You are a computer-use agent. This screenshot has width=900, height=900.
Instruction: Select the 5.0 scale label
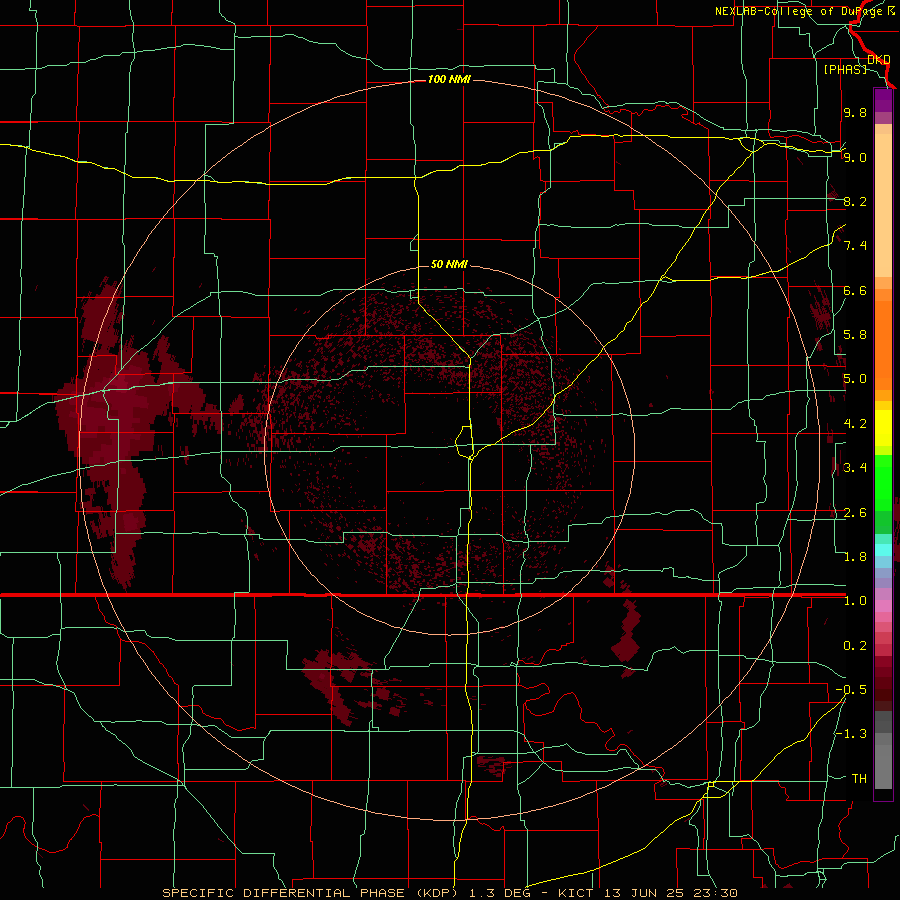855,379
